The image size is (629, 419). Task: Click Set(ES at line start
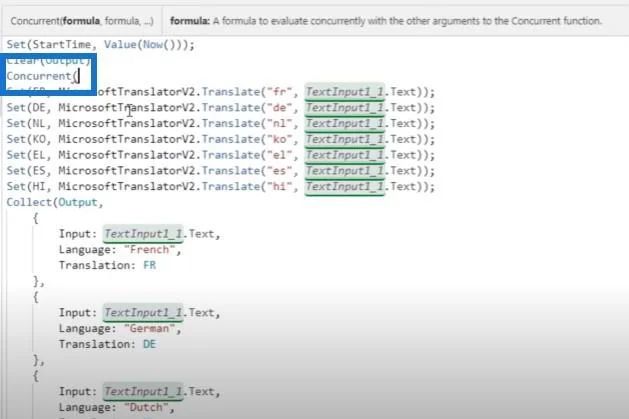pyautogui.click(x=26, y=171)
